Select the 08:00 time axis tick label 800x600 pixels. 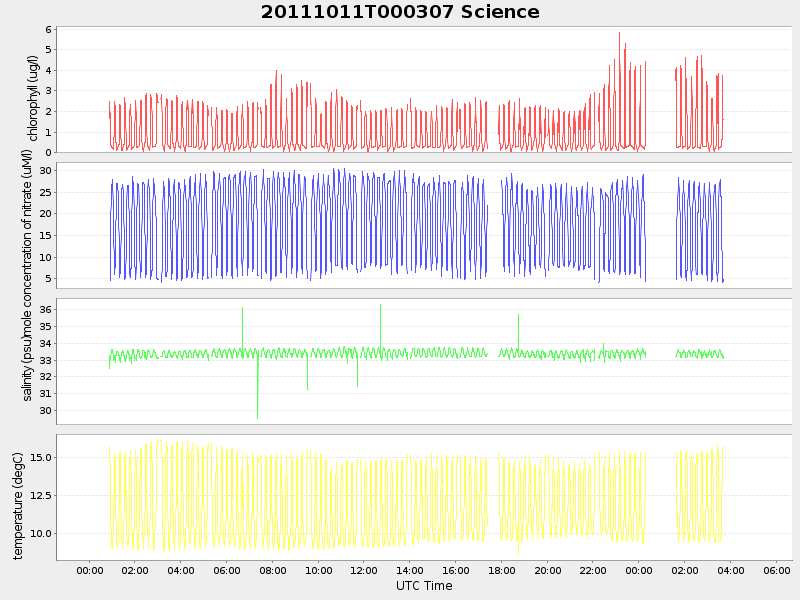[x=272, y=570]
